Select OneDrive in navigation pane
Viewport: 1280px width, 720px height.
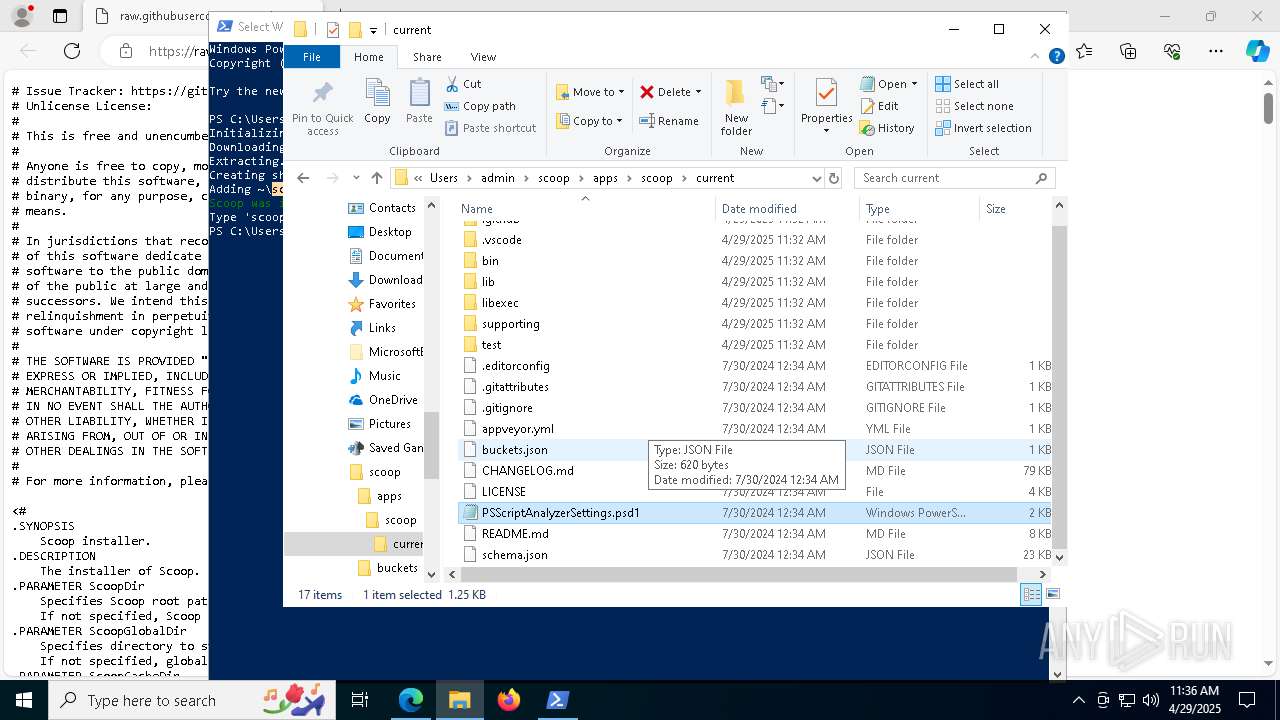point(393,400)
